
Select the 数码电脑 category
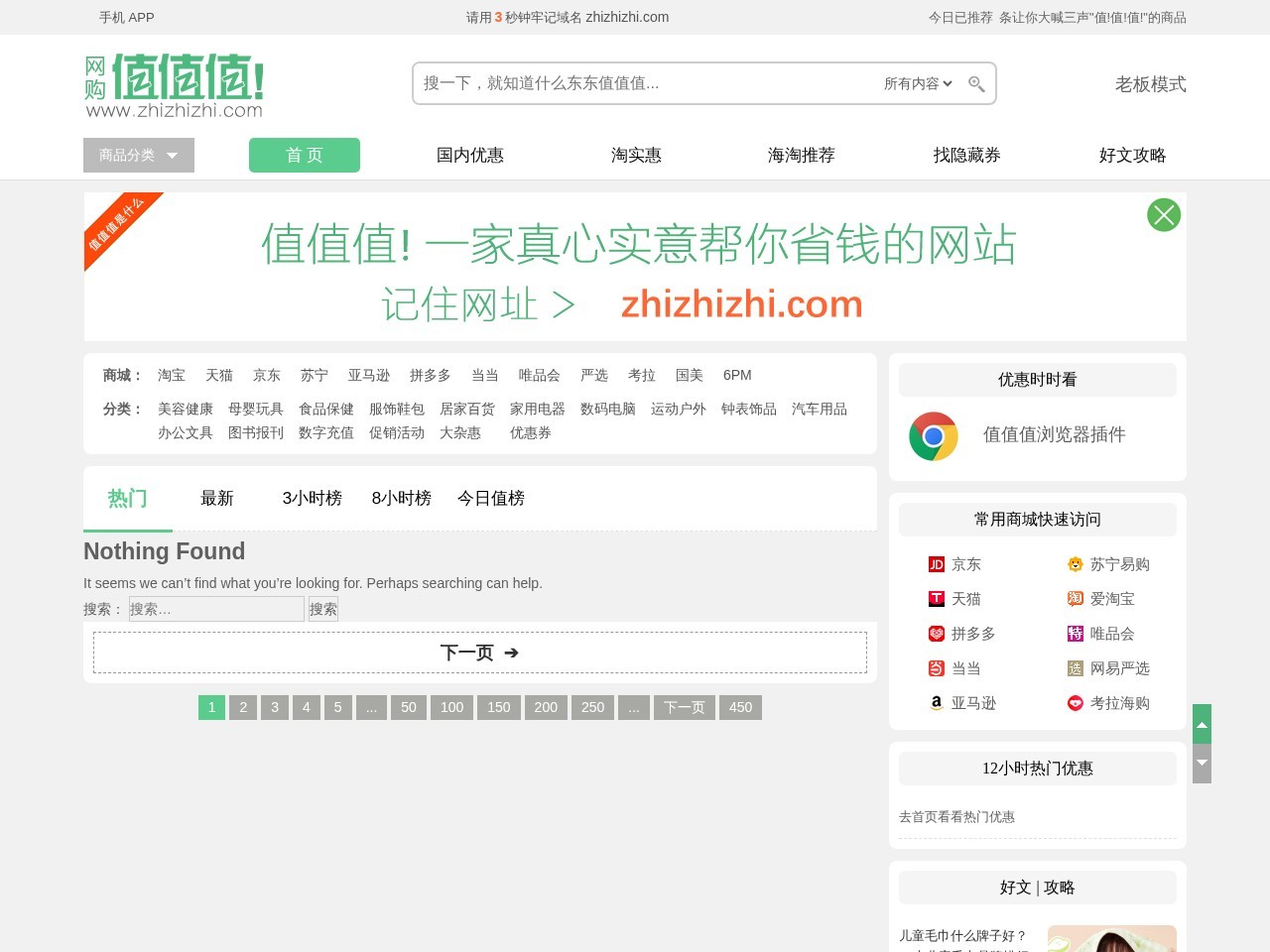tap(608, 409)
